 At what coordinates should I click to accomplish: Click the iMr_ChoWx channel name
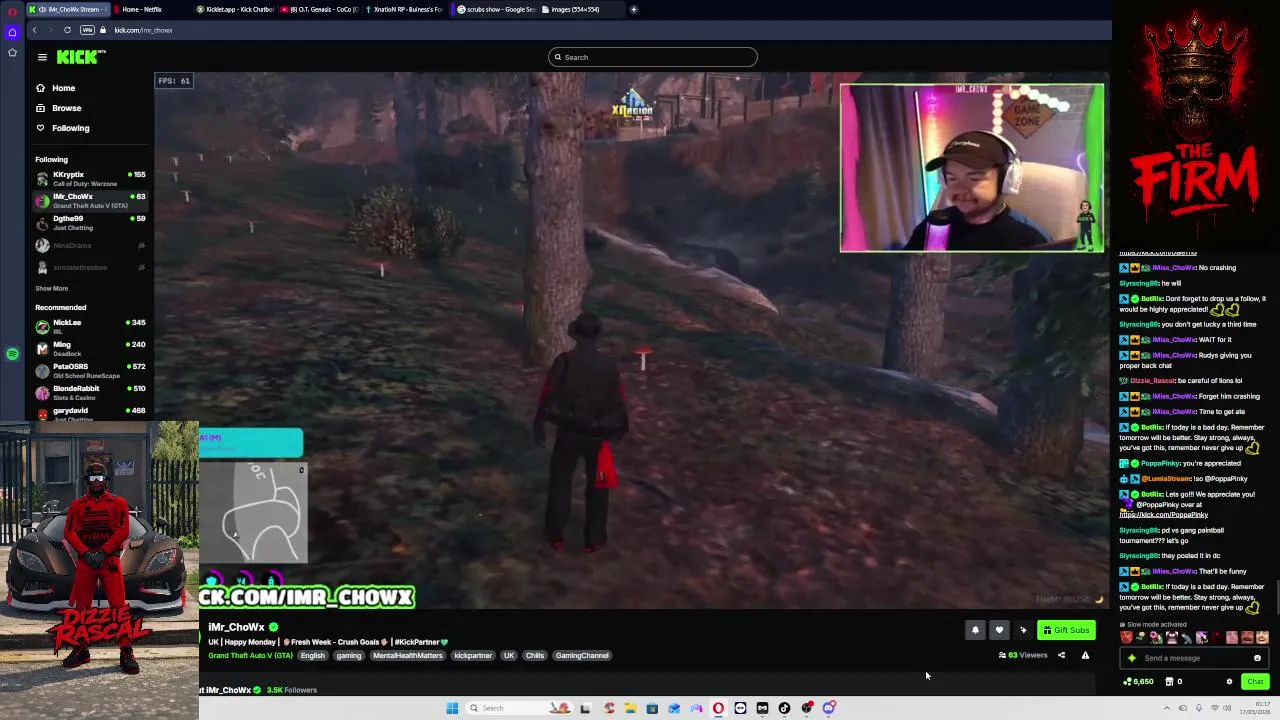236,627
